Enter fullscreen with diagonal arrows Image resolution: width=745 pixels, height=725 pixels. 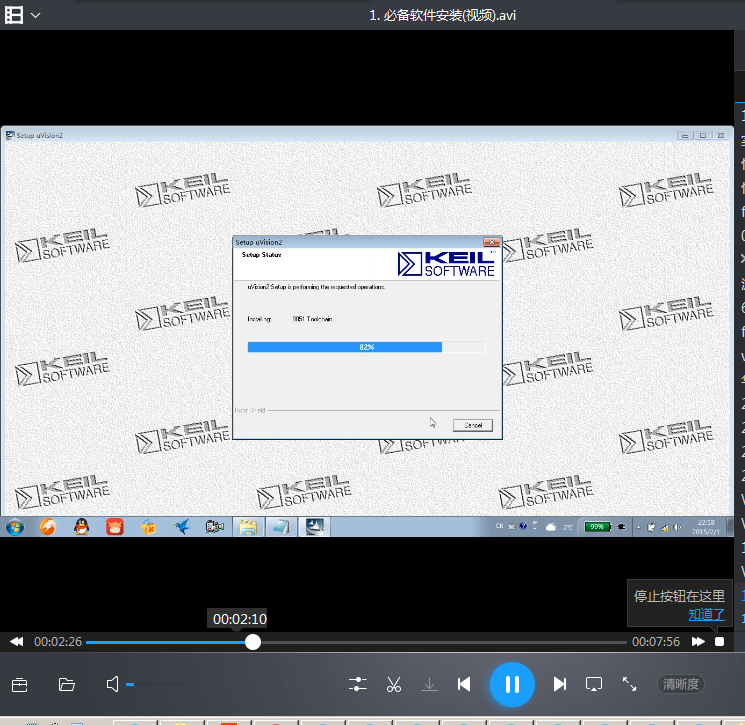pyautogui.click(x=630, y=684)
